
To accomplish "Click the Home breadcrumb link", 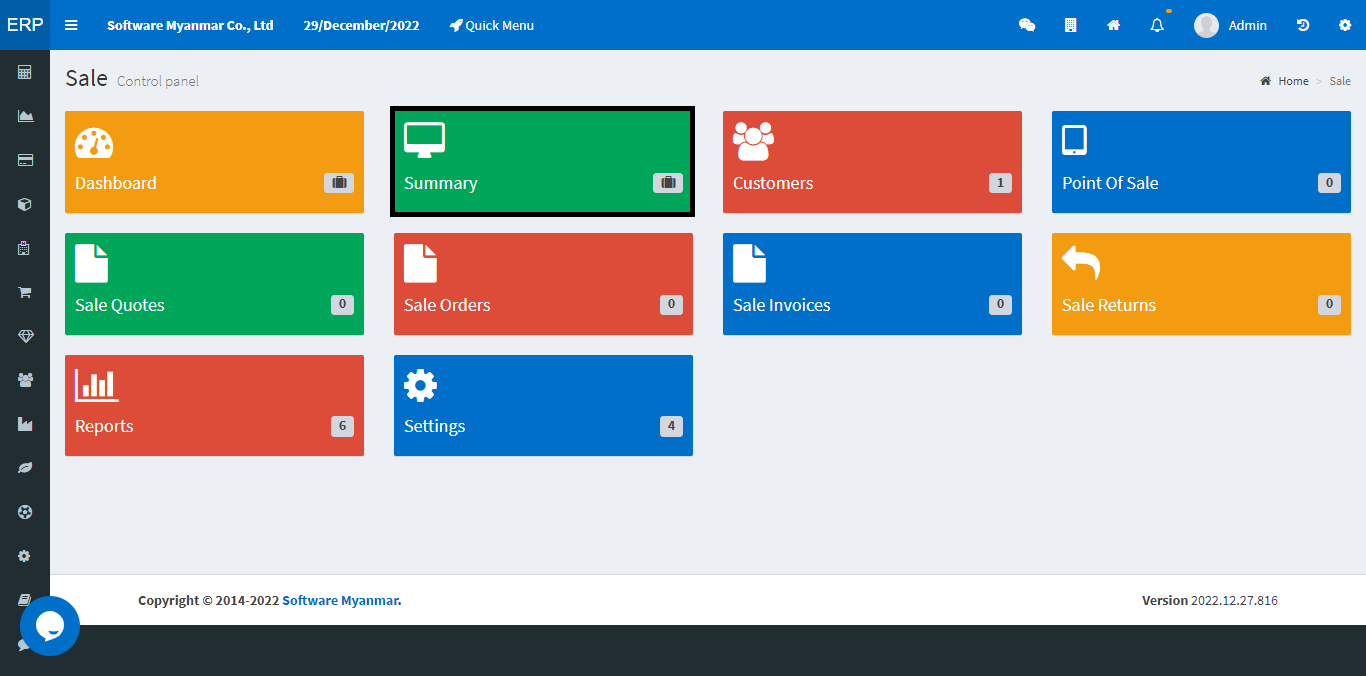I will [x=1285, y=81].
